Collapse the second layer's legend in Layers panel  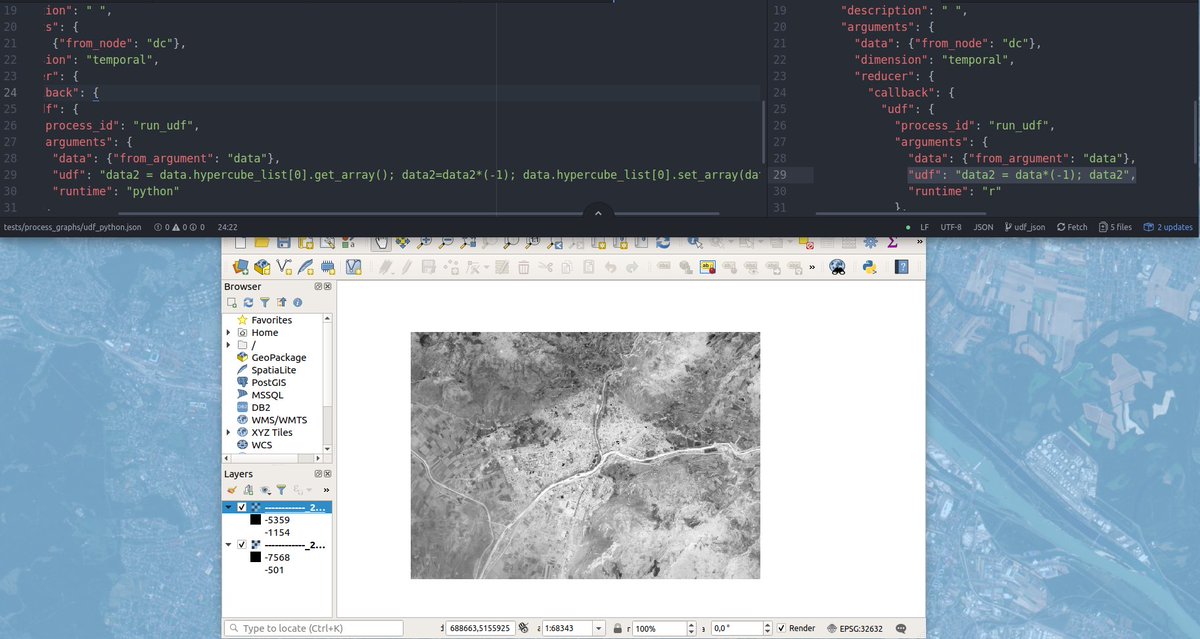tap(228, 545)
